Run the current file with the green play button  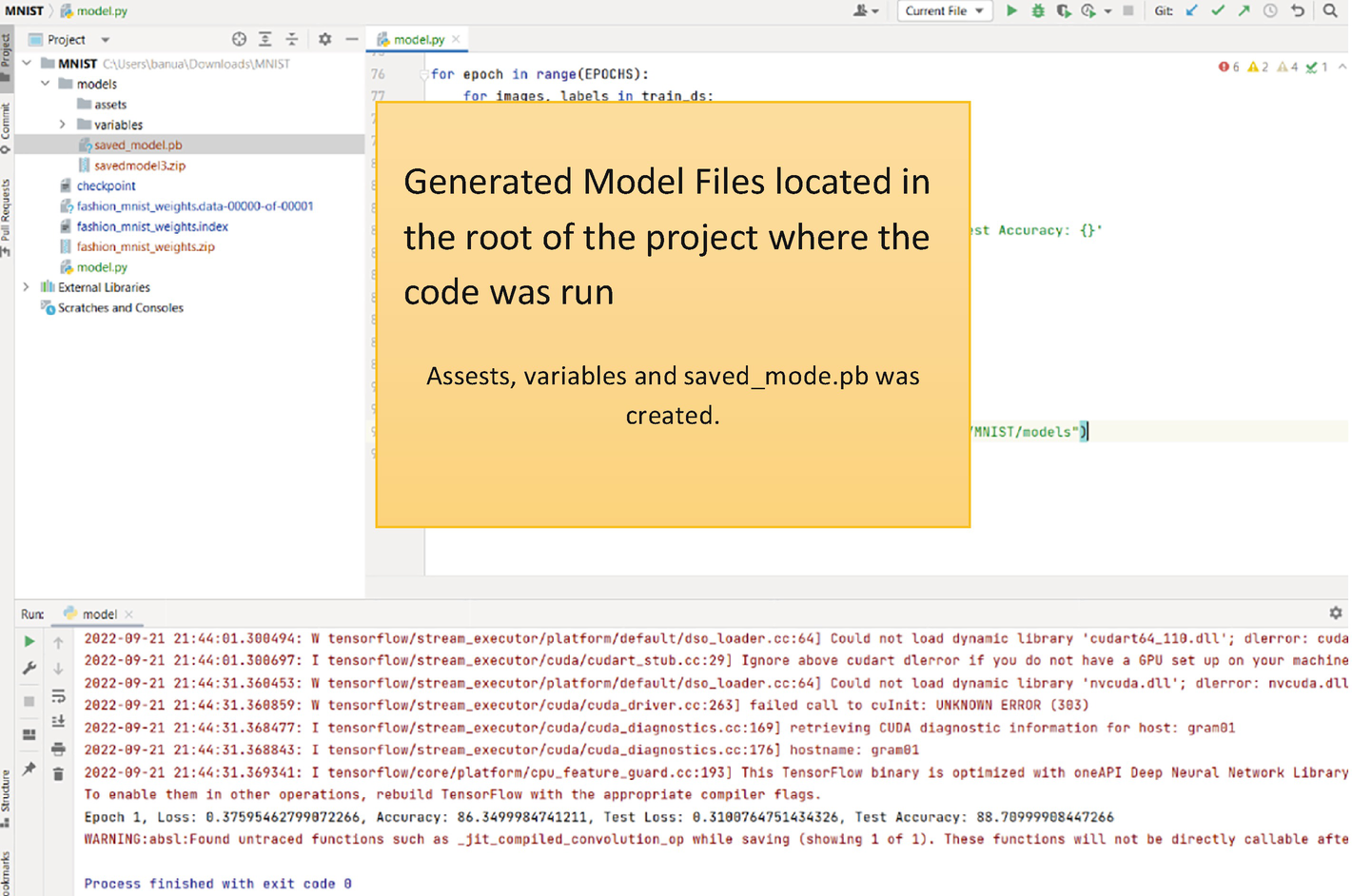[1011, 10]
